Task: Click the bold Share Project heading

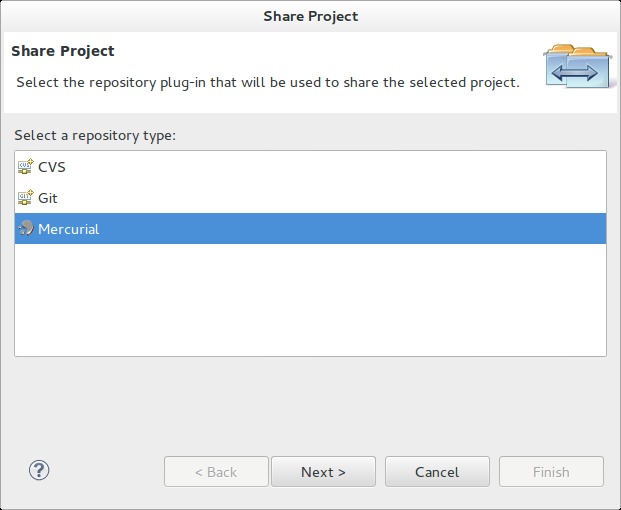Action: point(63,51)
